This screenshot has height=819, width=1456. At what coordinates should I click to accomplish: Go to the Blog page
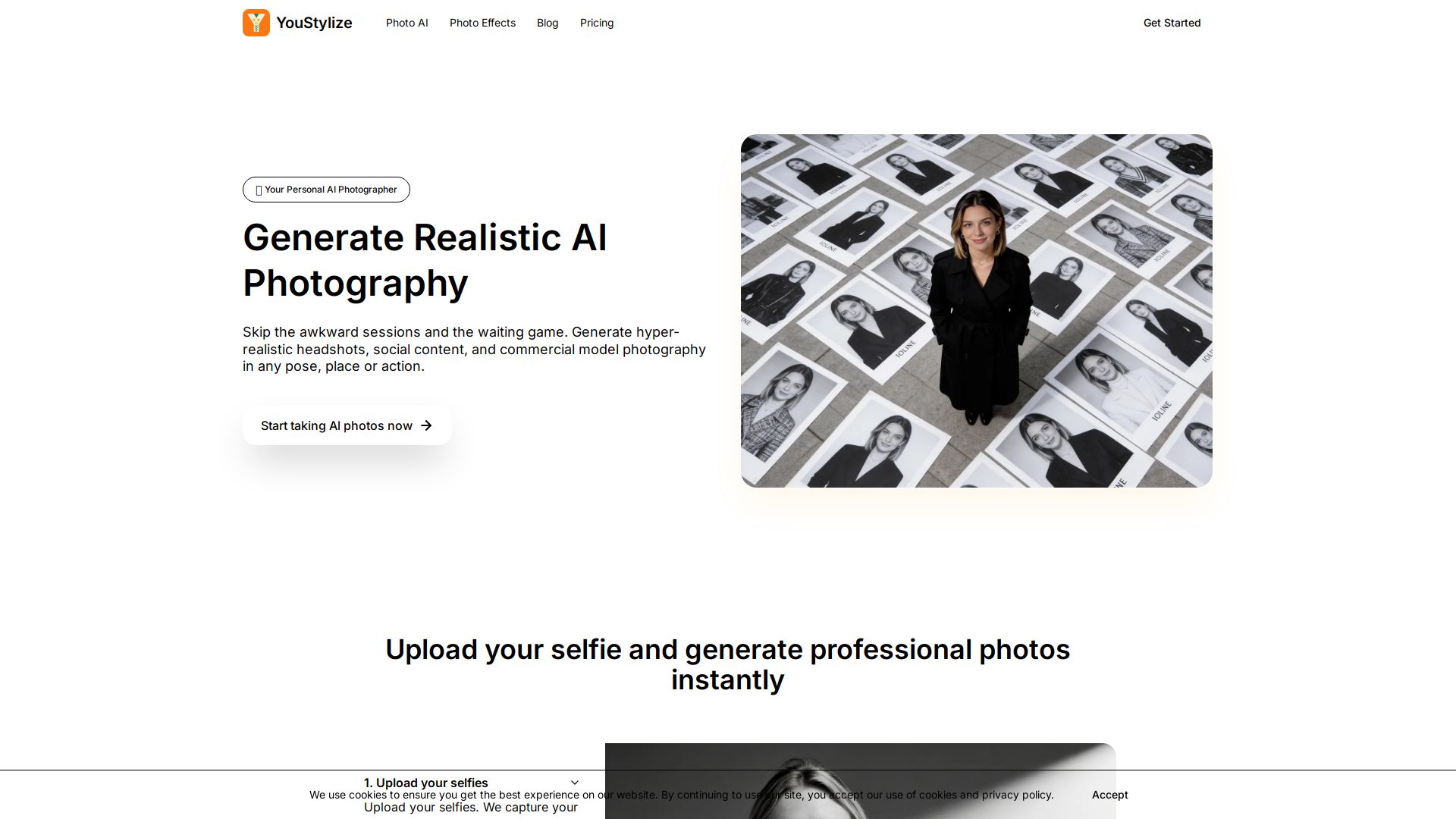pos(548,23)
